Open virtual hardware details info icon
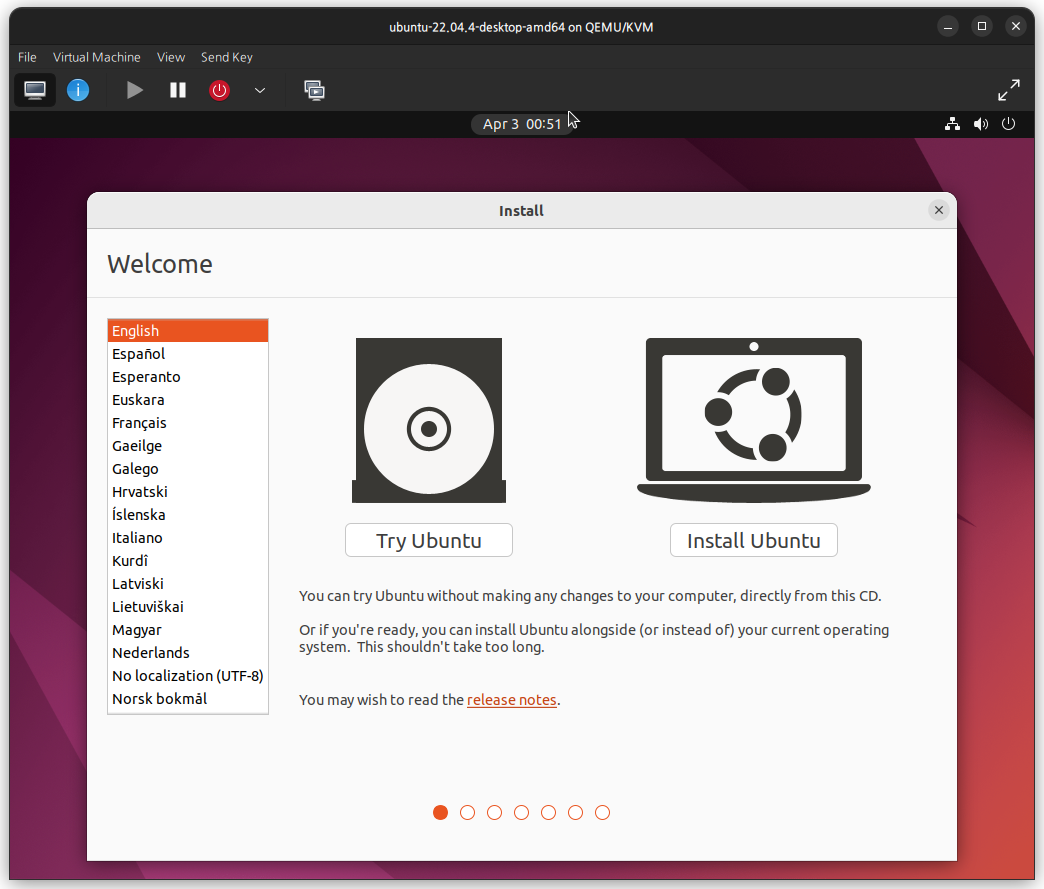This screenshot has width=1044, height=889. (78, 90)
